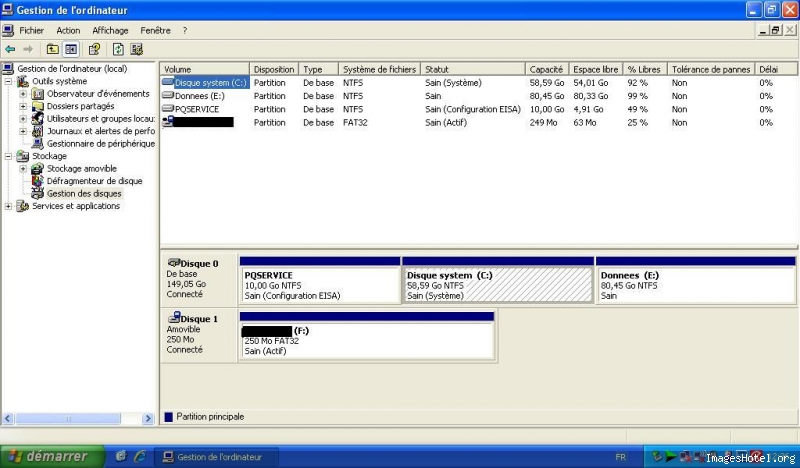Select the Donnees (E:) partition block

696,285
